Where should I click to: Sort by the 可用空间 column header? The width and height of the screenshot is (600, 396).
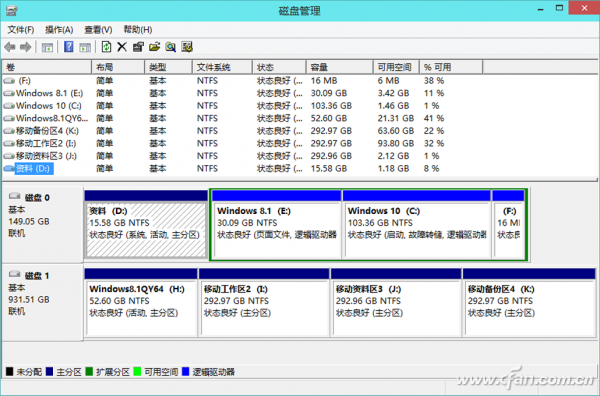(396, 67)
